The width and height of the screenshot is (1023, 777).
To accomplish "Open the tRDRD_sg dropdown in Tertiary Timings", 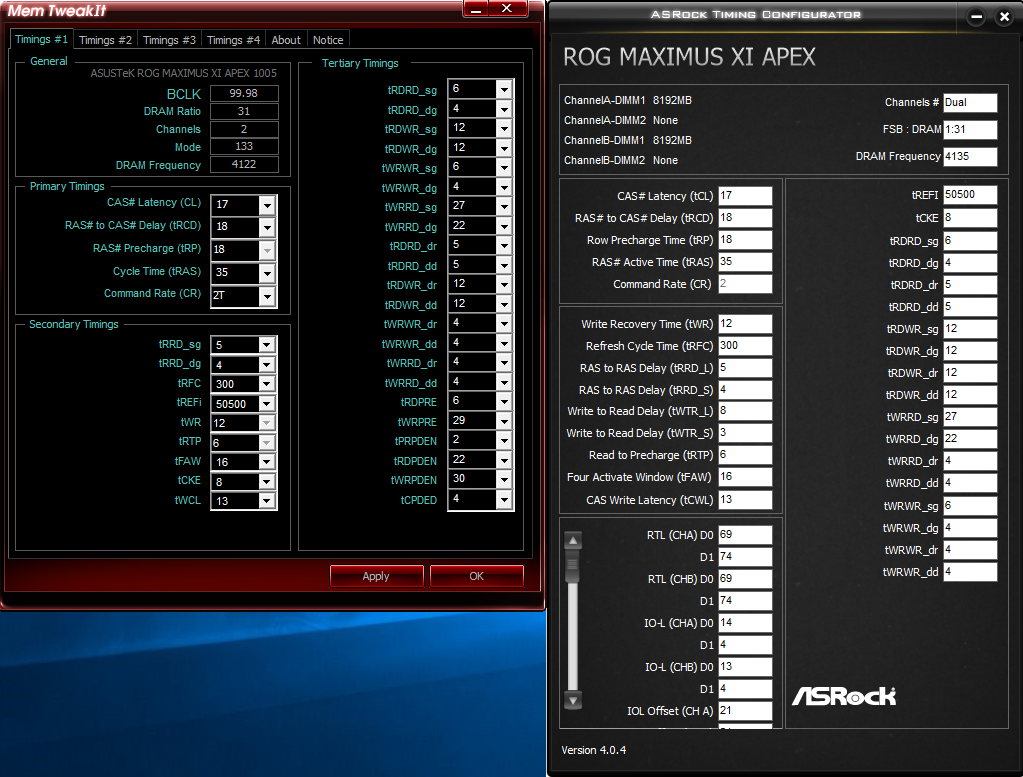I will (504, 89).
